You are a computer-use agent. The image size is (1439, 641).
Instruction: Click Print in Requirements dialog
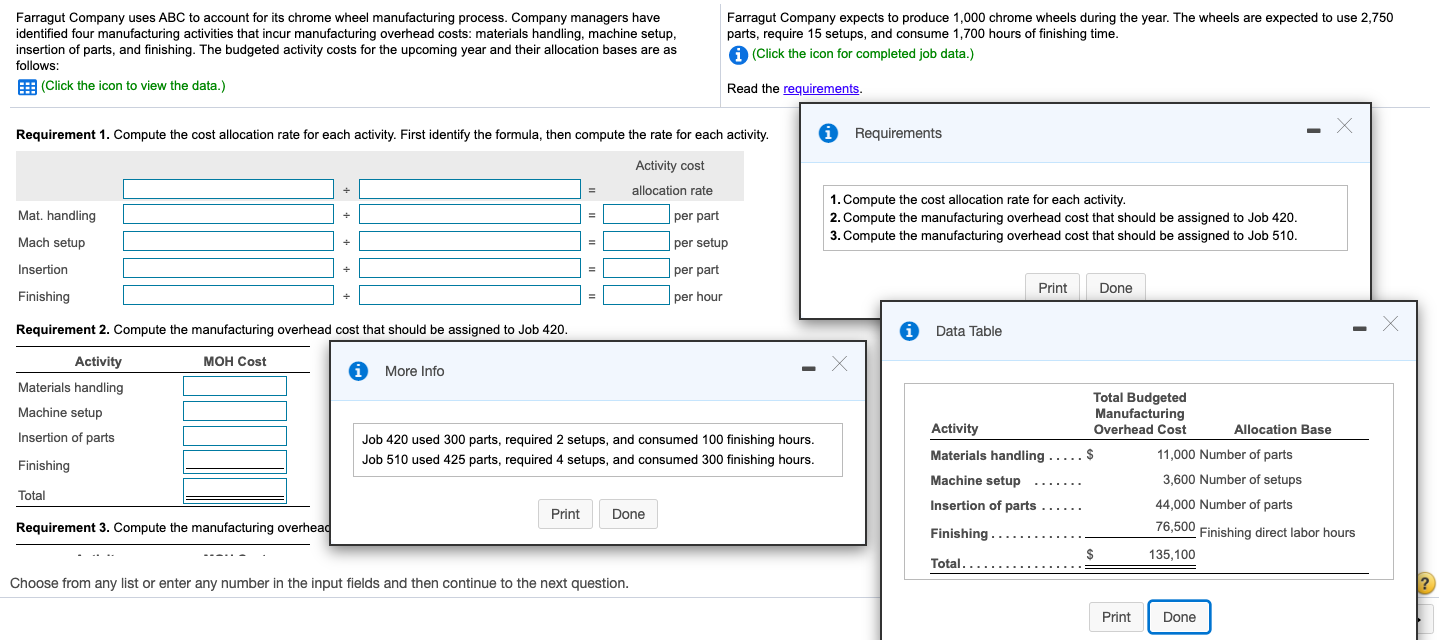point(1052,288)
